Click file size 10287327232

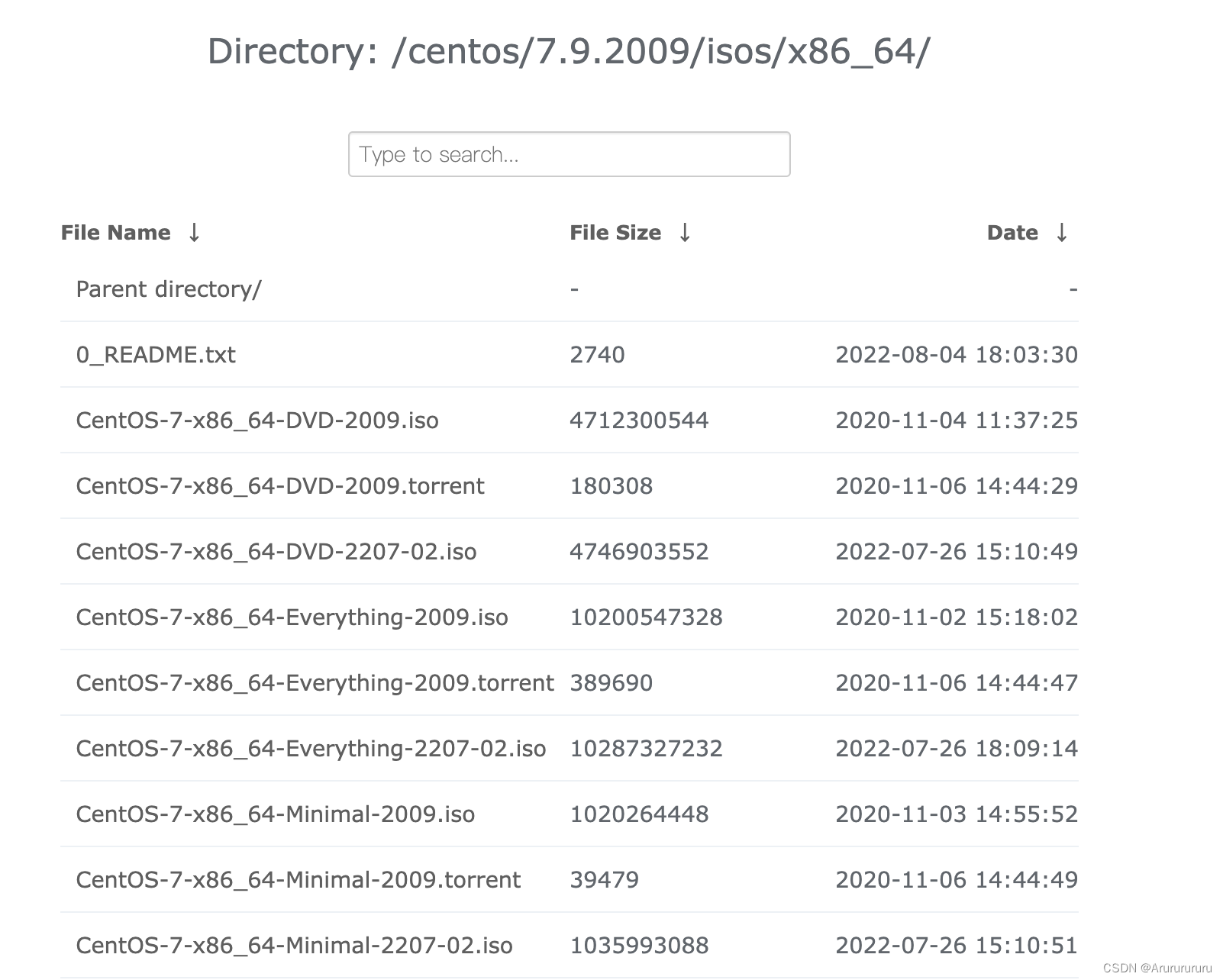[x=646, y=749]
